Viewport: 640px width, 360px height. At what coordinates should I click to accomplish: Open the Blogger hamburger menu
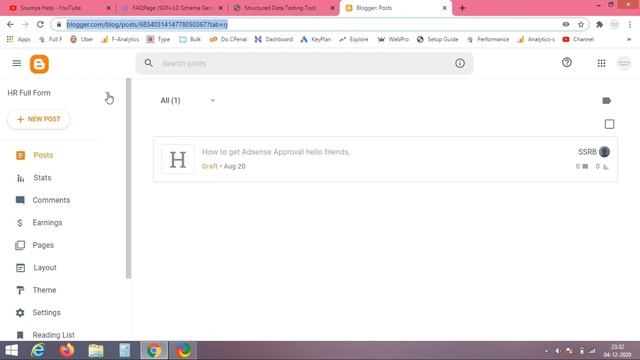pos(17,63)
